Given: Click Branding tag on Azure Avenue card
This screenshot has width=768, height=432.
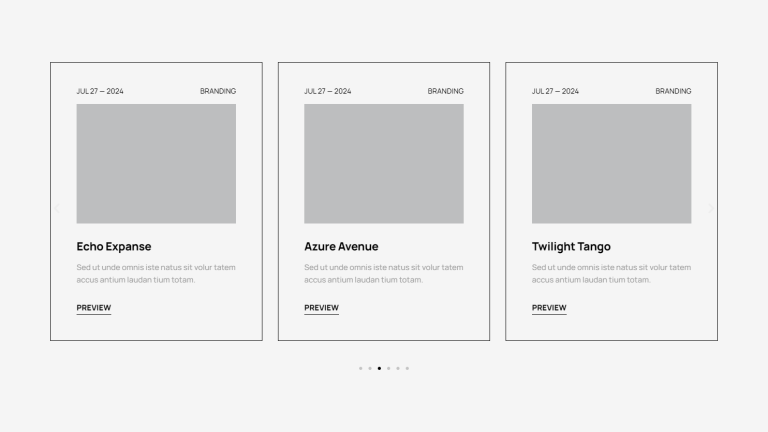Looking at the screenshot, I should pyautogui.click(x=446, y=91).
